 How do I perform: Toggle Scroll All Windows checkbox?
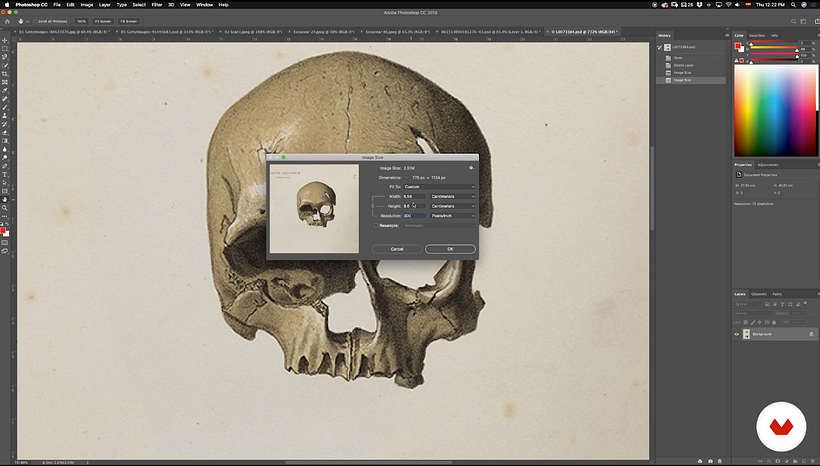click(x=35, y=21)
